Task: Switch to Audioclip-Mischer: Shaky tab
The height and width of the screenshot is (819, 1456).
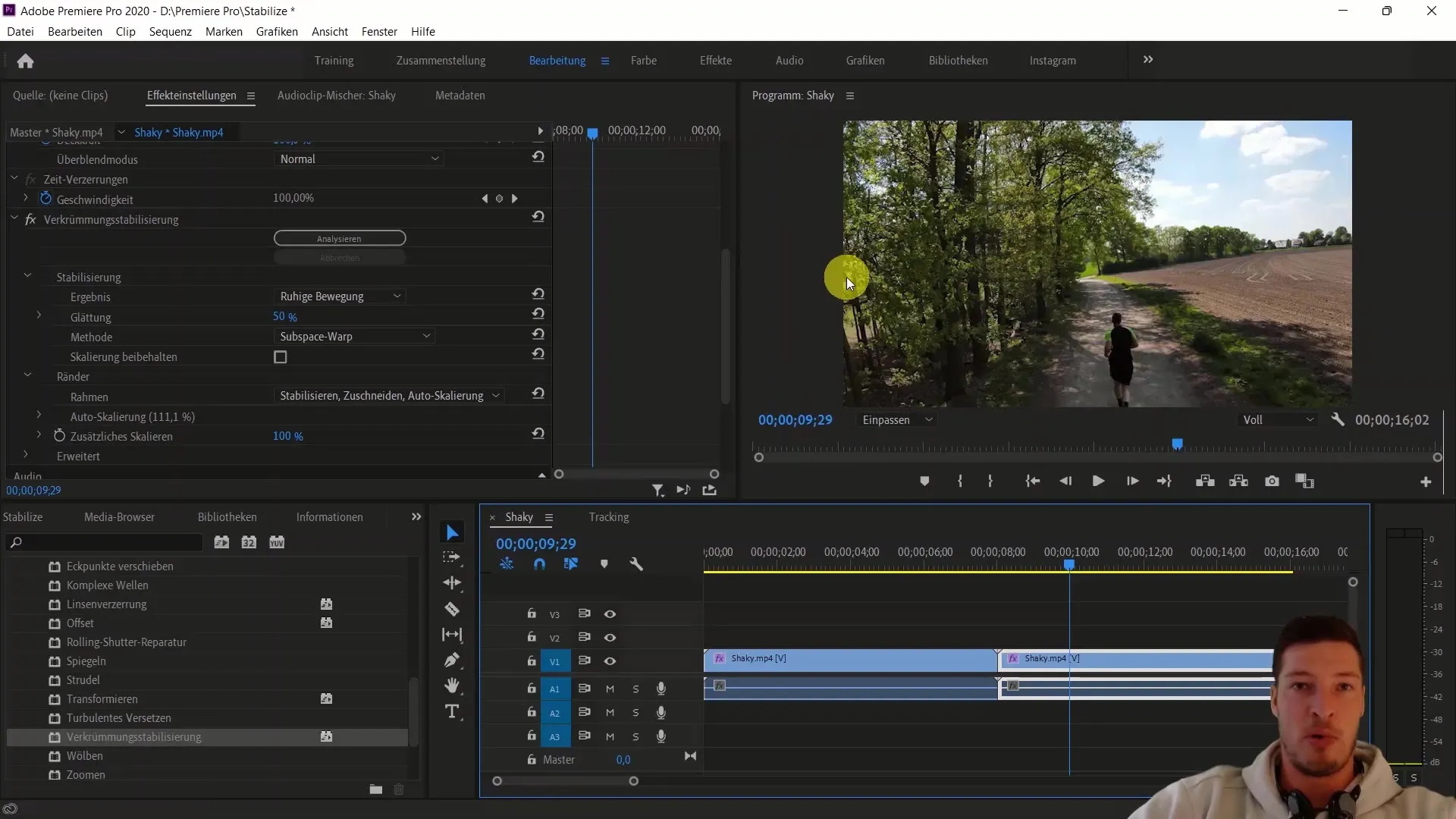Action: tap(337, 96)
